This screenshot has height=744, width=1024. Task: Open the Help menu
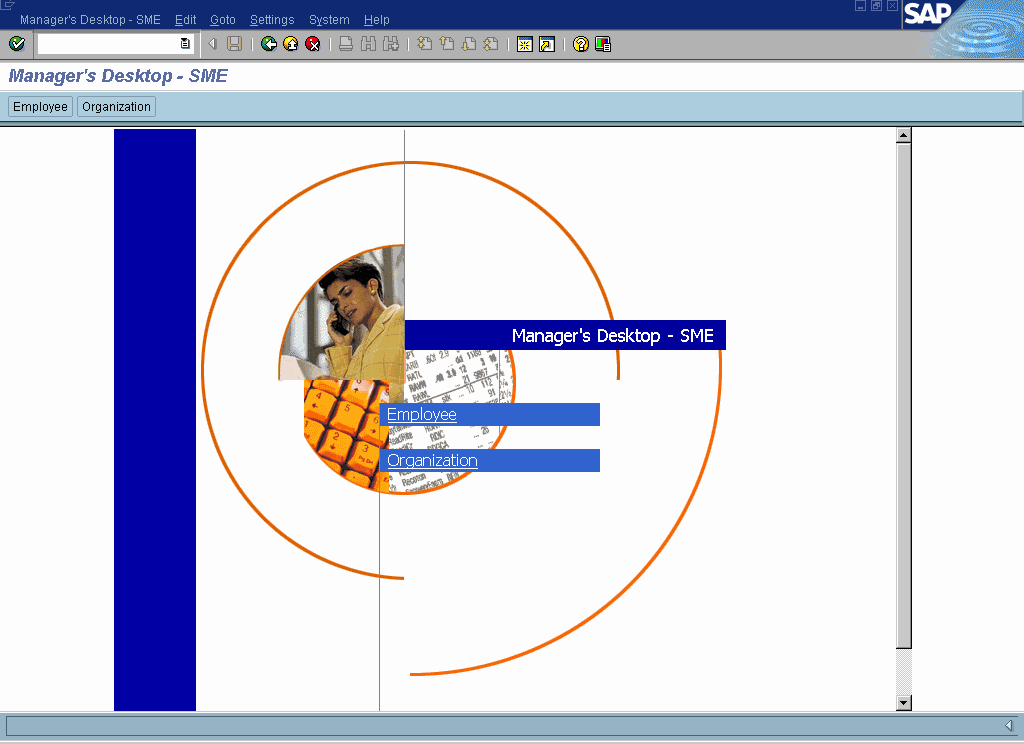coord(376,20)
